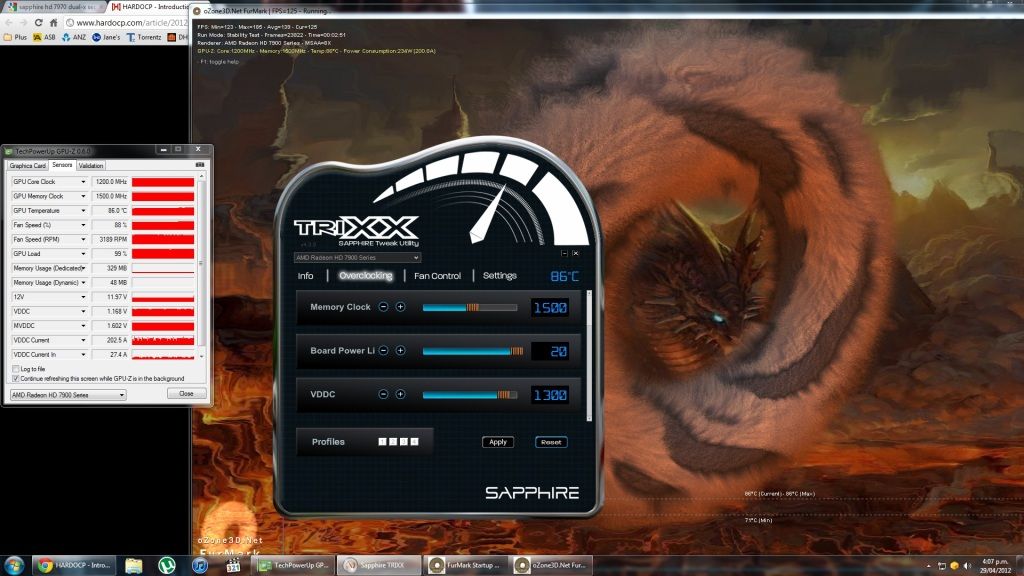Decrease VDDC with minus icon
The image size is (1024, 576).
tap(383, 394)
